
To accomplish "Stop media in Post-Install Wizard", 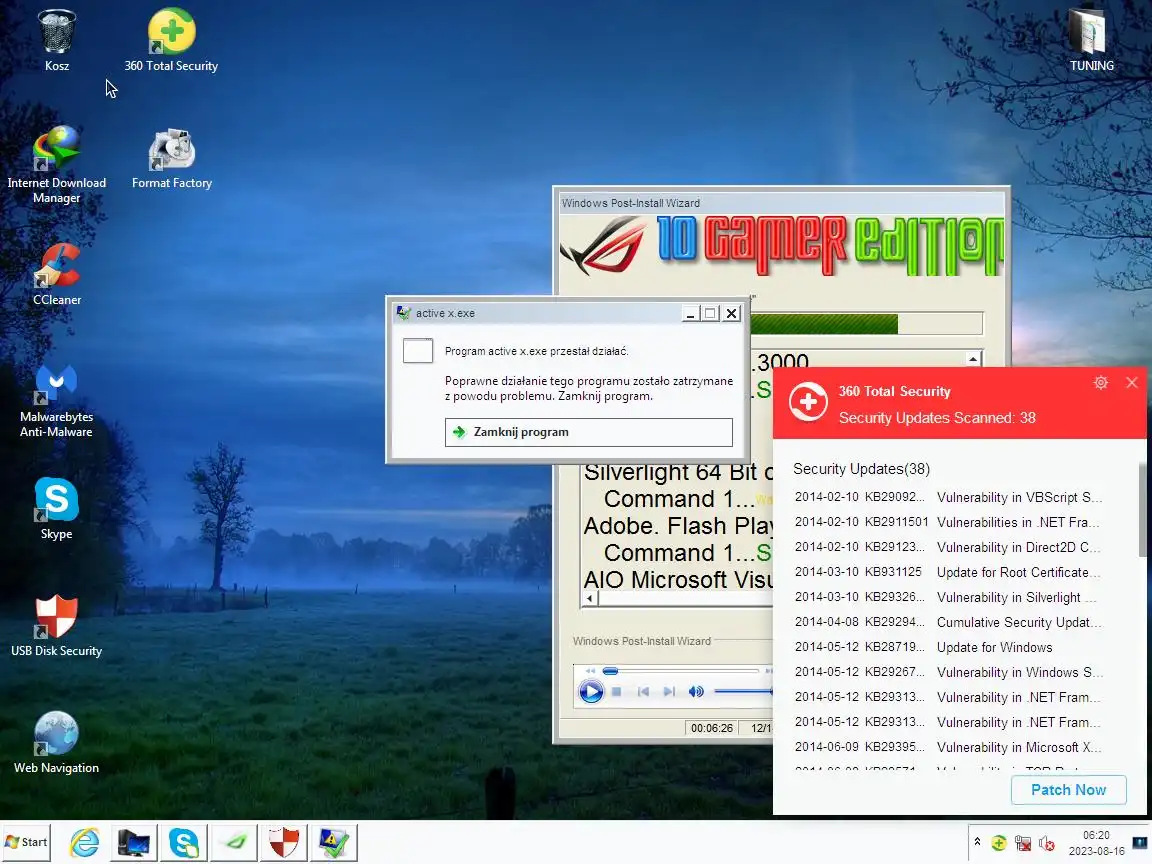I will pos(616,691).
